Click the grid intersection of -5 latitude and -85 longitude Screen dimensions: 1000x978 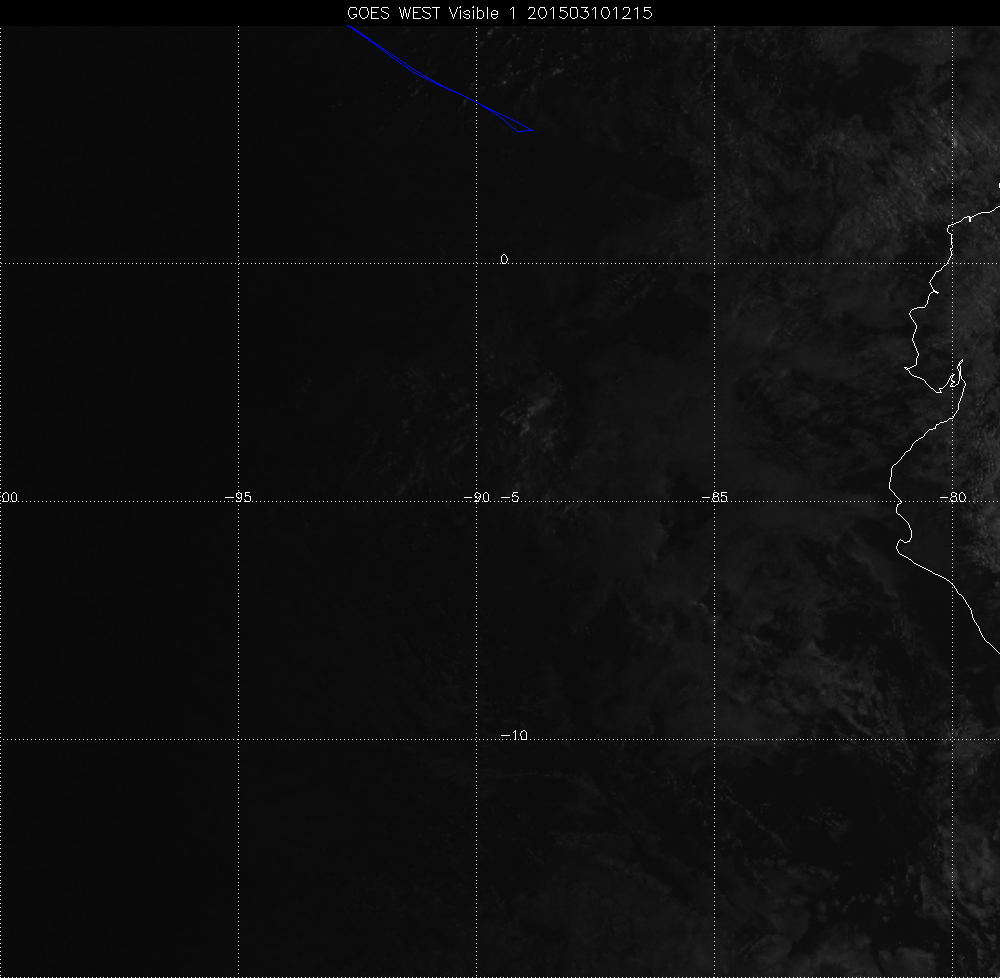click(715, 501)
